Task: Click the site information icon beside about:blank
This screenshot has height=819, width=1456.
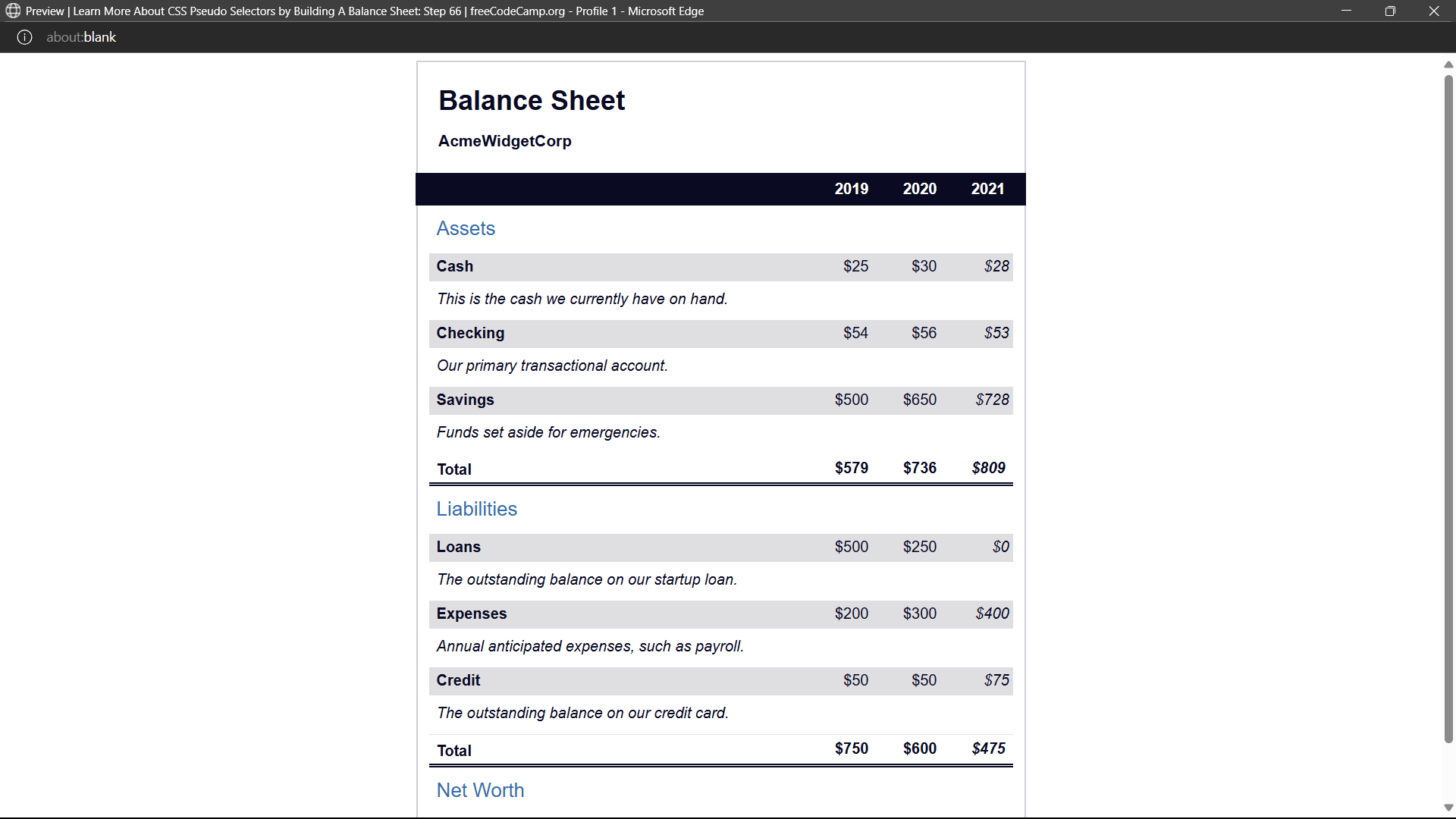Action: pos(24,37)
